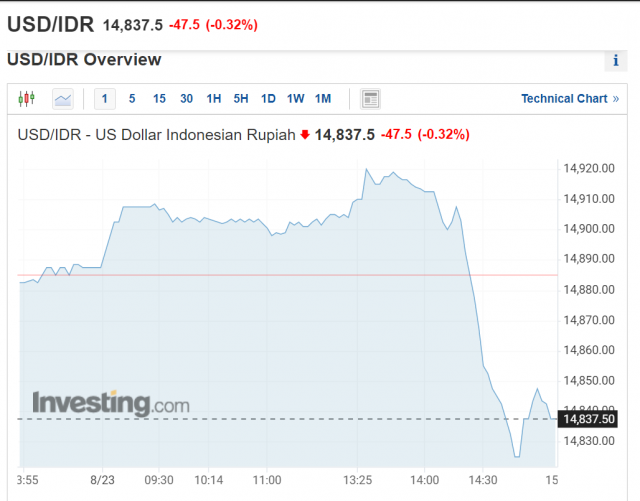Click the red down arrow indicator
This screenshot has height=501, width=640.
[x=305, y=135]
